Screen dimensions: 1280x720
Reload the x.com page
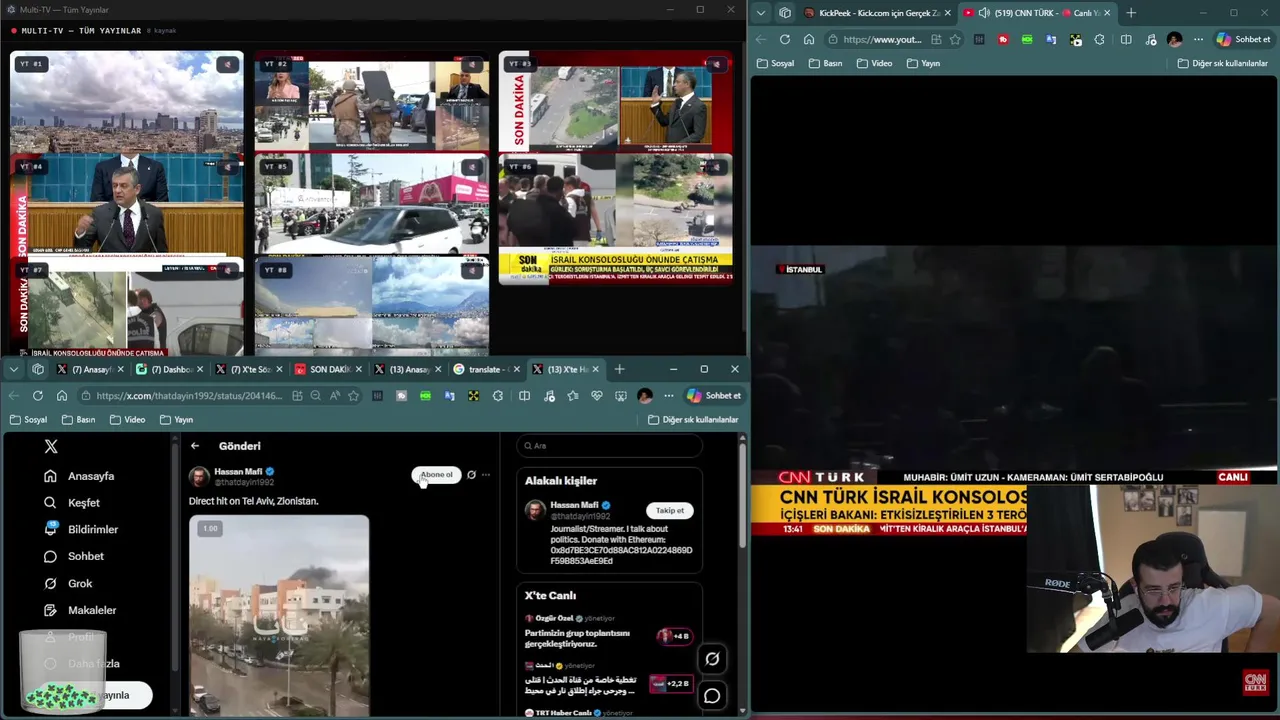coord(38,396)
